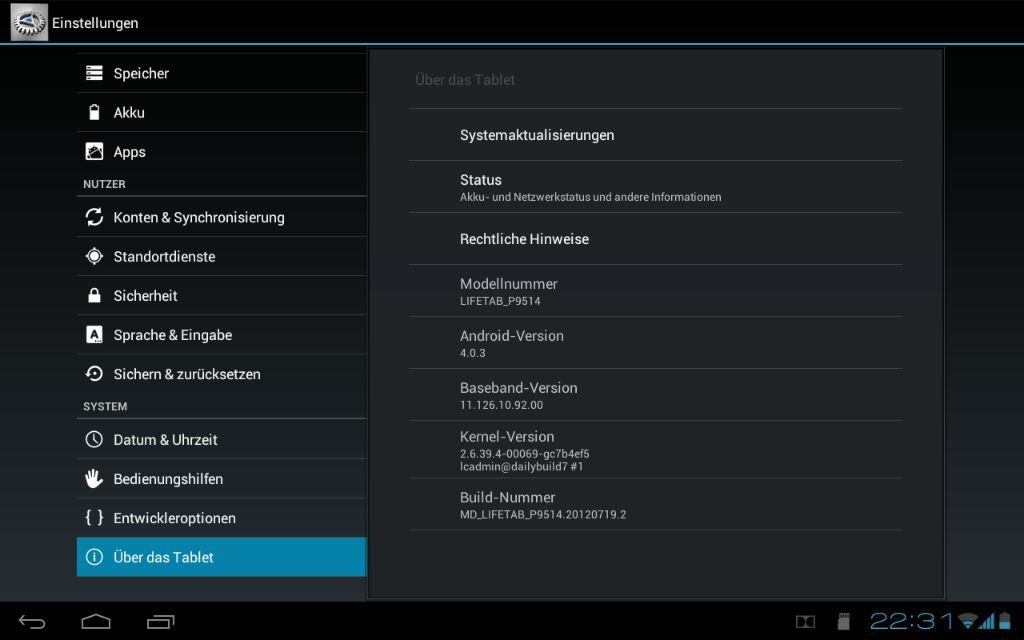Tap the Sichern & zurücksetzen restore icon
The height and width of the screenshot is (640, 1024).
pyautogui.click(x=94, y=374)
